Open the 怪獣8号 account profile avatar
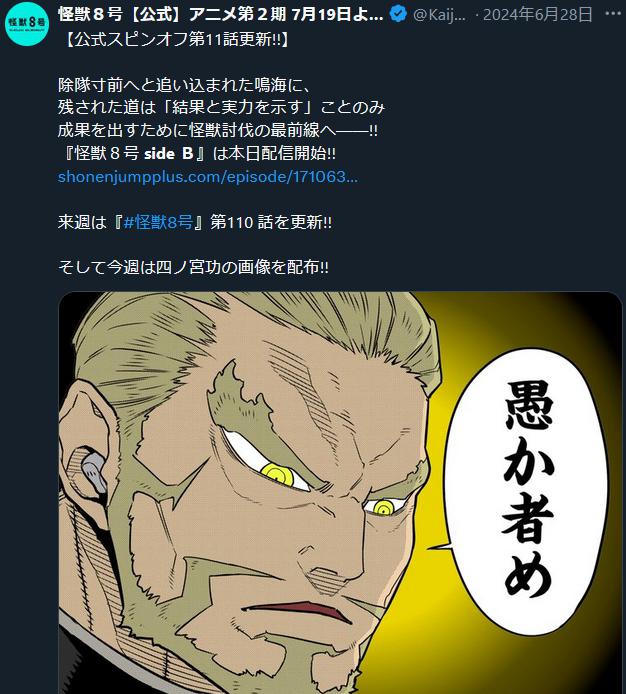This screenshot has height=694, width=626. tap(27, 24)
